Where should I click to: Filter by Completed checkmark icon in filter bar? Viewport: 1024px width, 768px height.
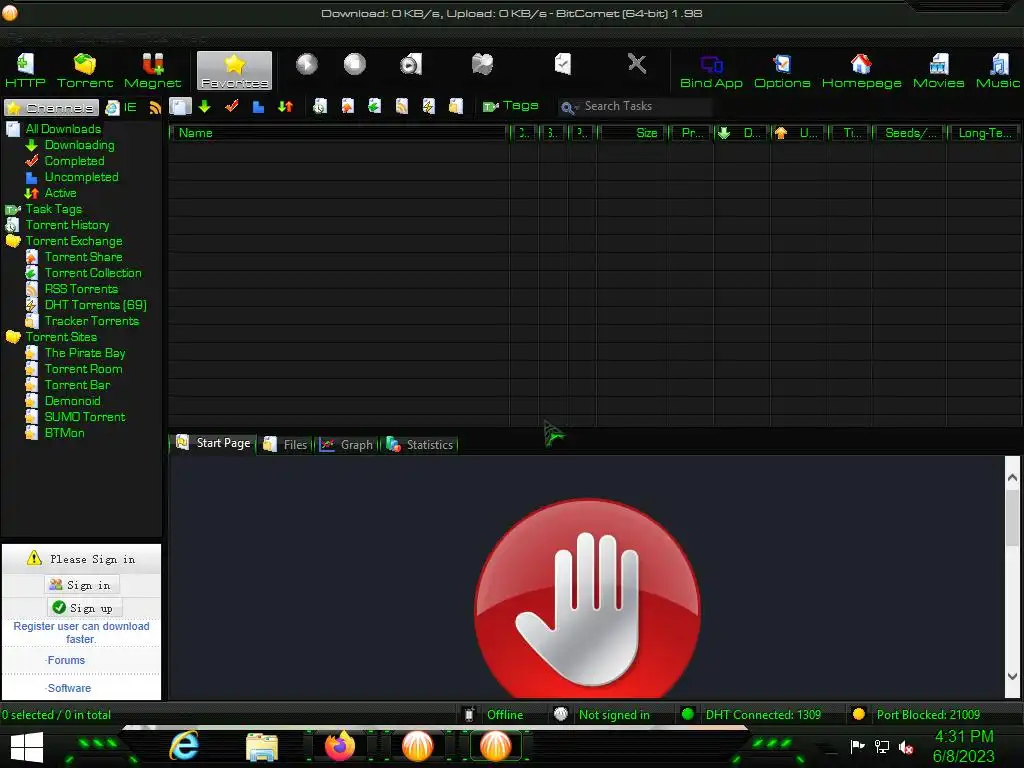pyautogui.click(x=232, y=106)
